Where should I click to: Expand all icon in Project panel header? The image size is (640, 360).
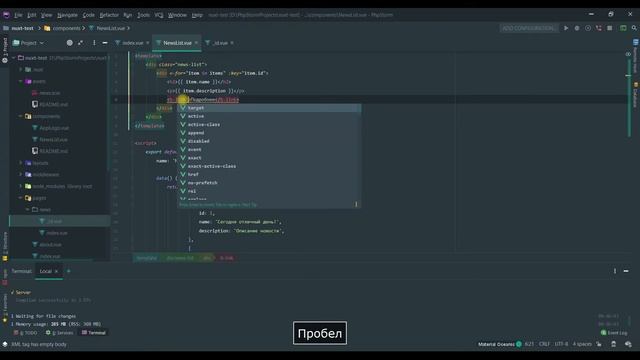click(80, 42)
